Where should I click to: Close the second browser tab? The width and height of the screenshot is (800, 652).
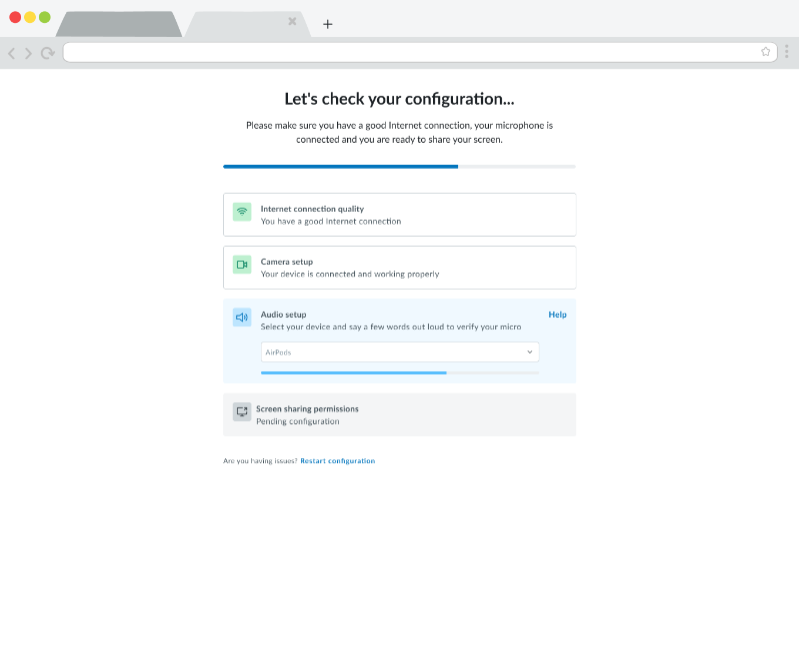(x=292, y=21)
